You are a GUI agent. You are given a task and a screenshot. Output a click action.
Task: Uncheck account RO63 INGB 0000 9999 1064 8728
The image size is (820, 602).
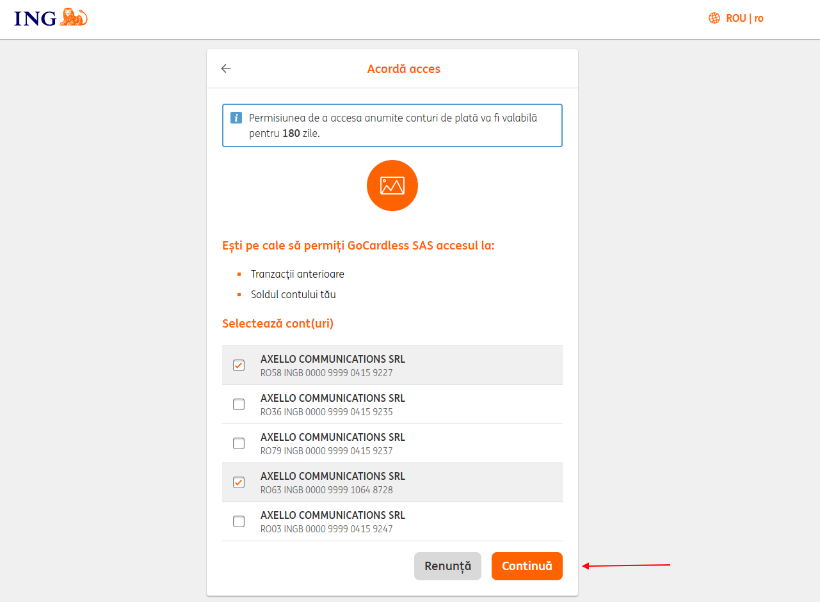pos(239,482)
